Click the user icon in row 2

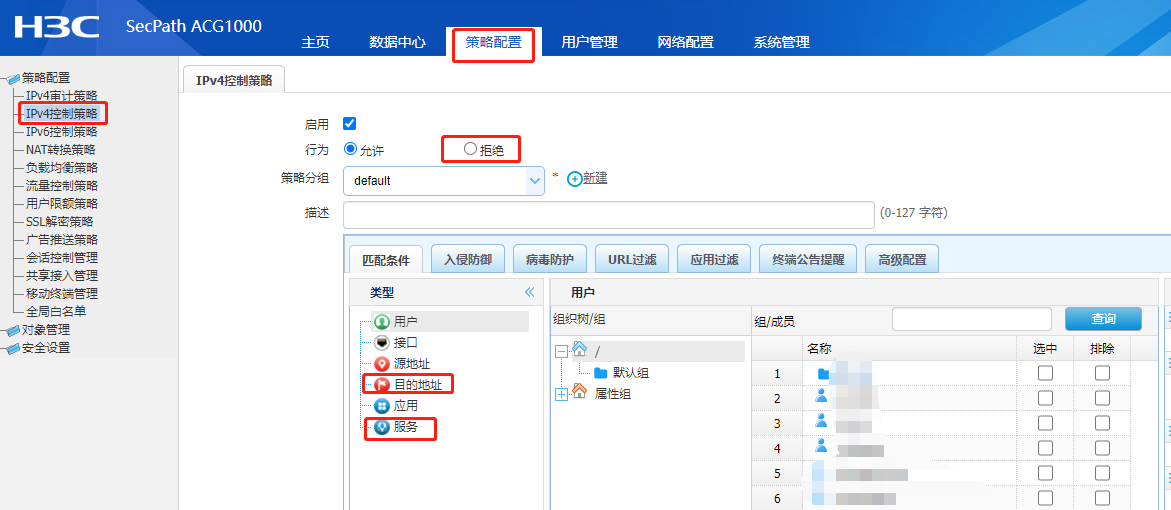(x=821, y=396)
